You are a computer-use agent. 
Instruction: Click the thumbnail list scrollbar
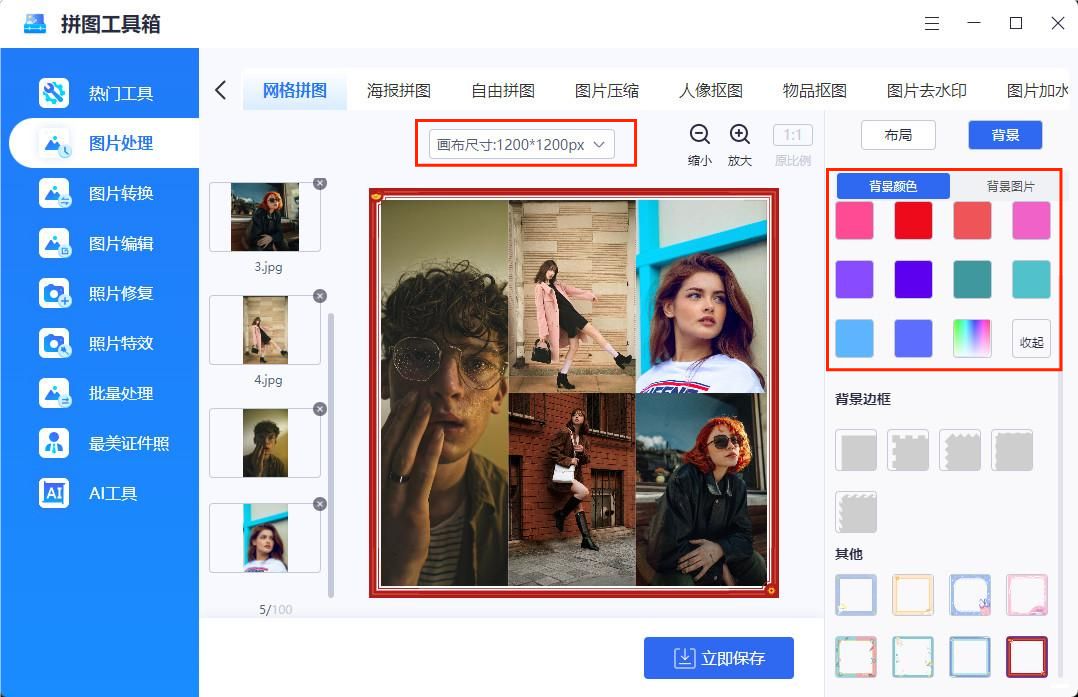[331, 454]
